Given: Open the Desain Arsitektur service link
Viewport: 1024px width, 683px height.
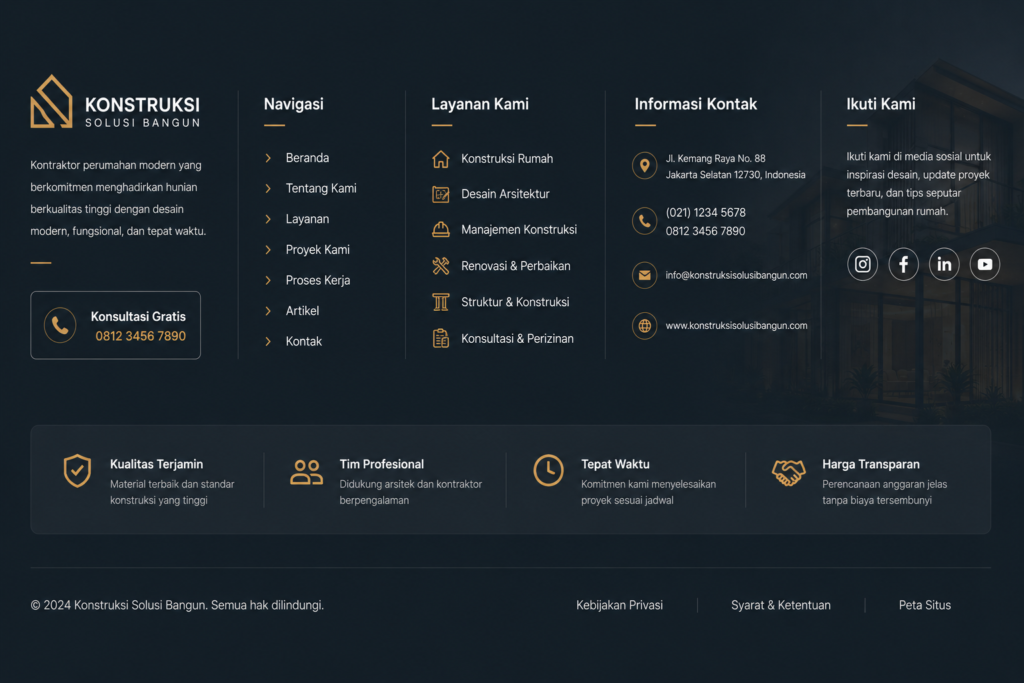Looking at the screenshot, I should click(x=505, y=194).
